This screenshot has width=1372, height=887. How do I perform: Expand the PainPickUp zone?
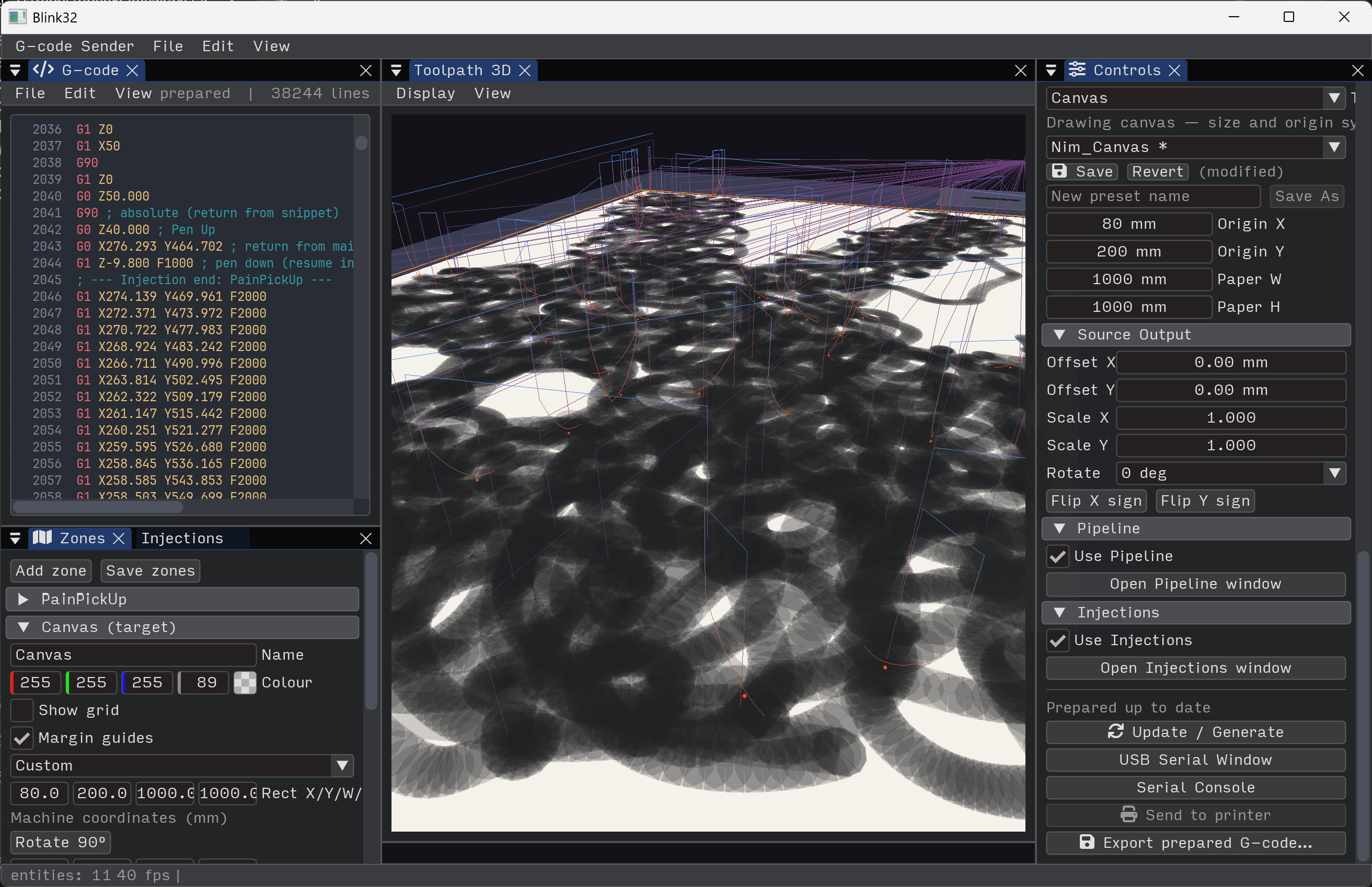pos(182,599)
